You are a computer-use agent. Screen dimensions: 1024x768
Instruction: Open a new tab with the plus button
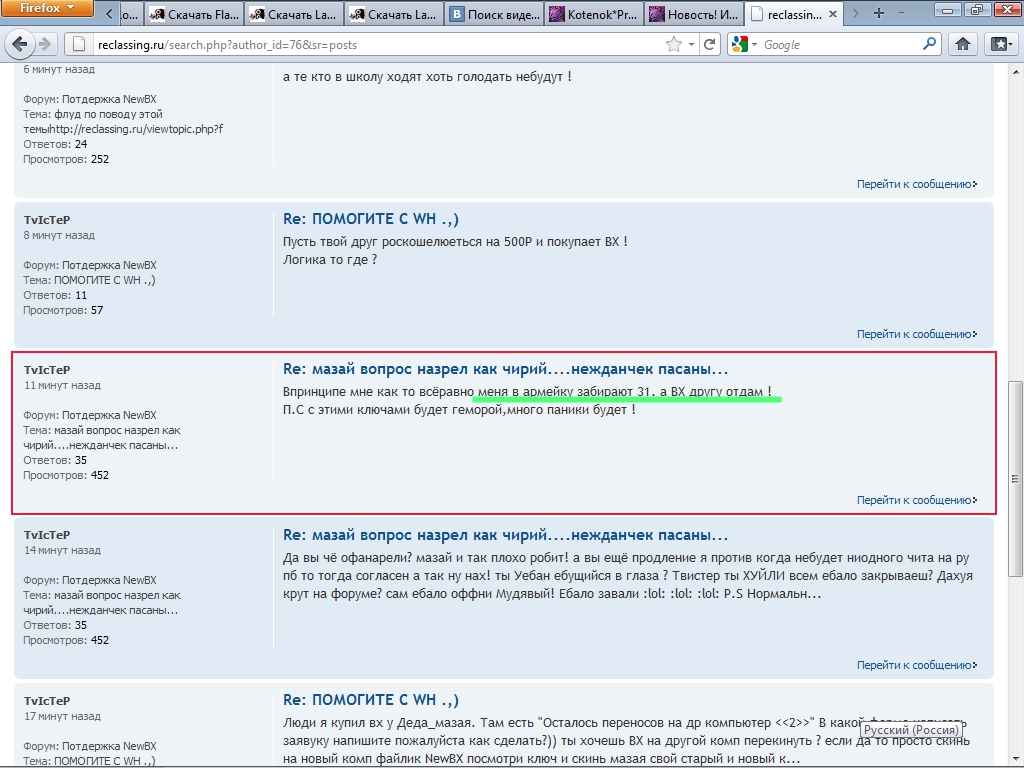pyautogui.click(x=879, y=14)
